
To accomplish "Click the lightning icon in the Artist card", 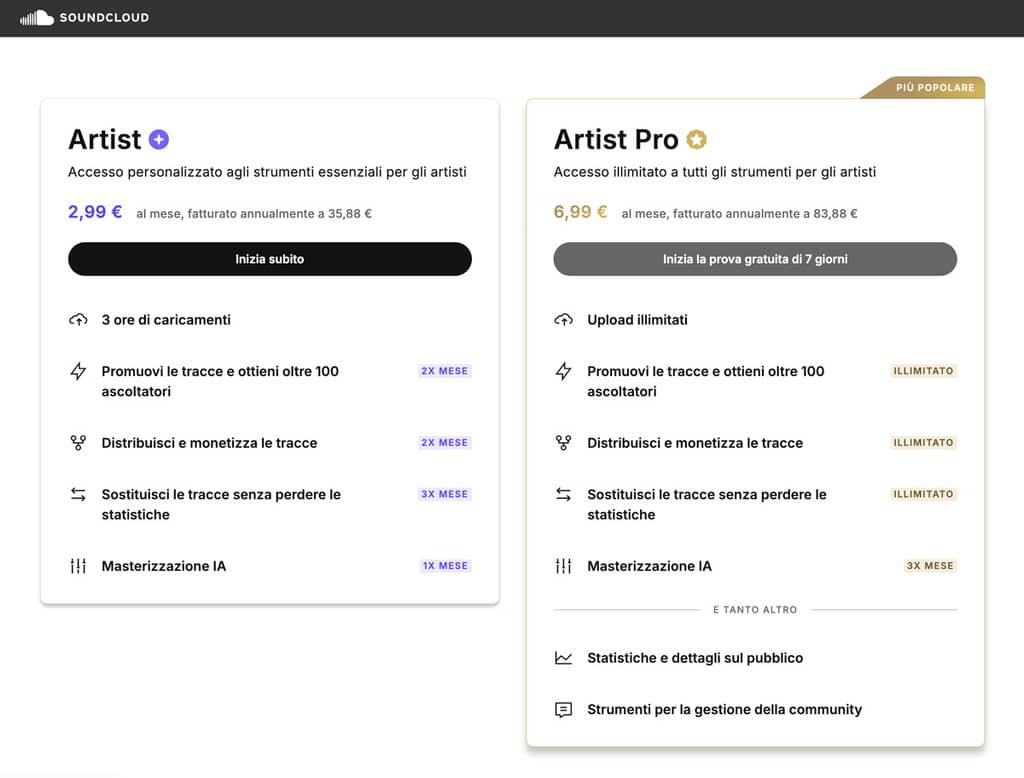I will (78, 371).
